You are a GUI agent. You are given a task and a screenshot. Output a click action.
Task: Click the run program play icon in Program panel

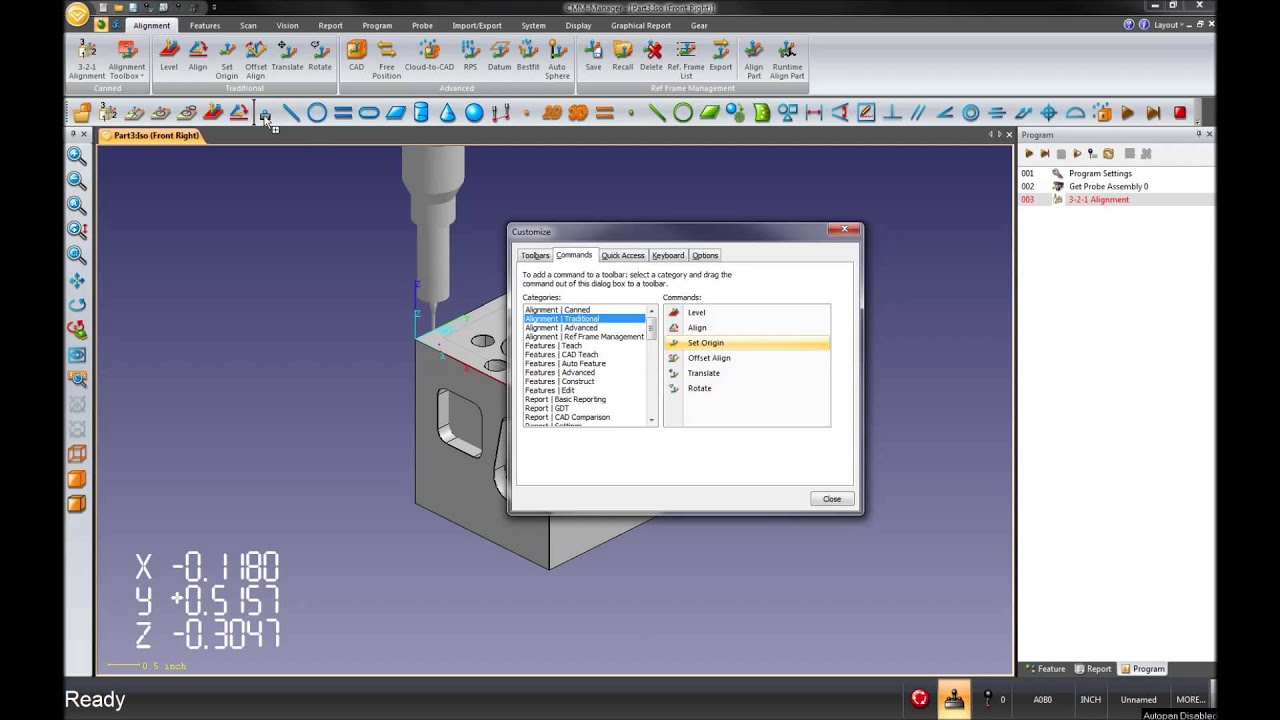pos(1028,154)
